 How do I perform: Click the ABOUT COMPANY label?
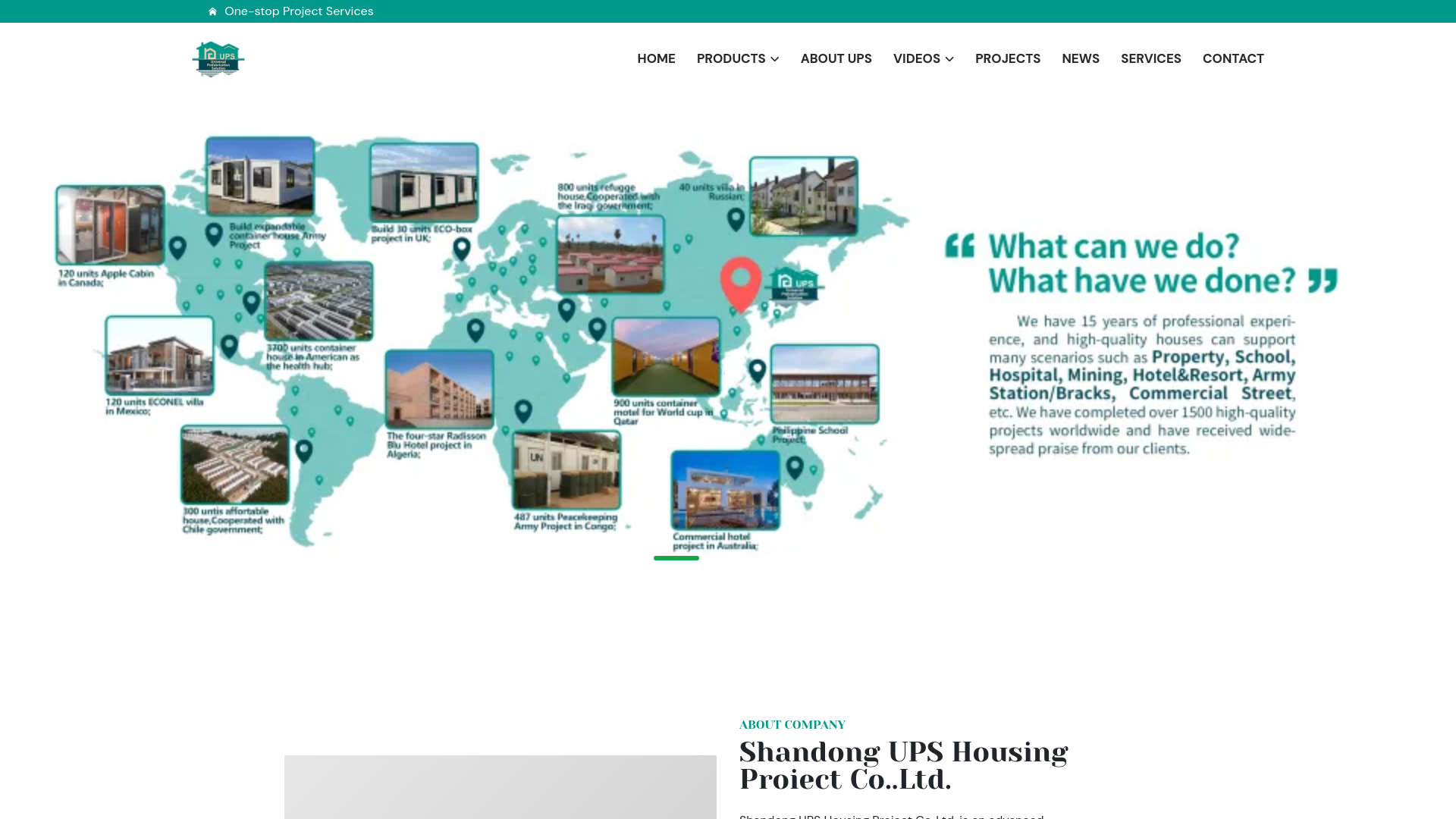tap(792, 725)
